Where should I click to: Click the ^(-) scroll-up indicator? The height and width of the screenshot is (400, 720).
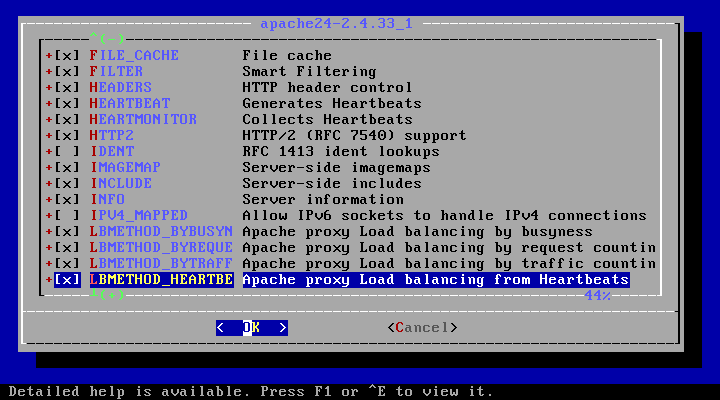click(107, 38)
